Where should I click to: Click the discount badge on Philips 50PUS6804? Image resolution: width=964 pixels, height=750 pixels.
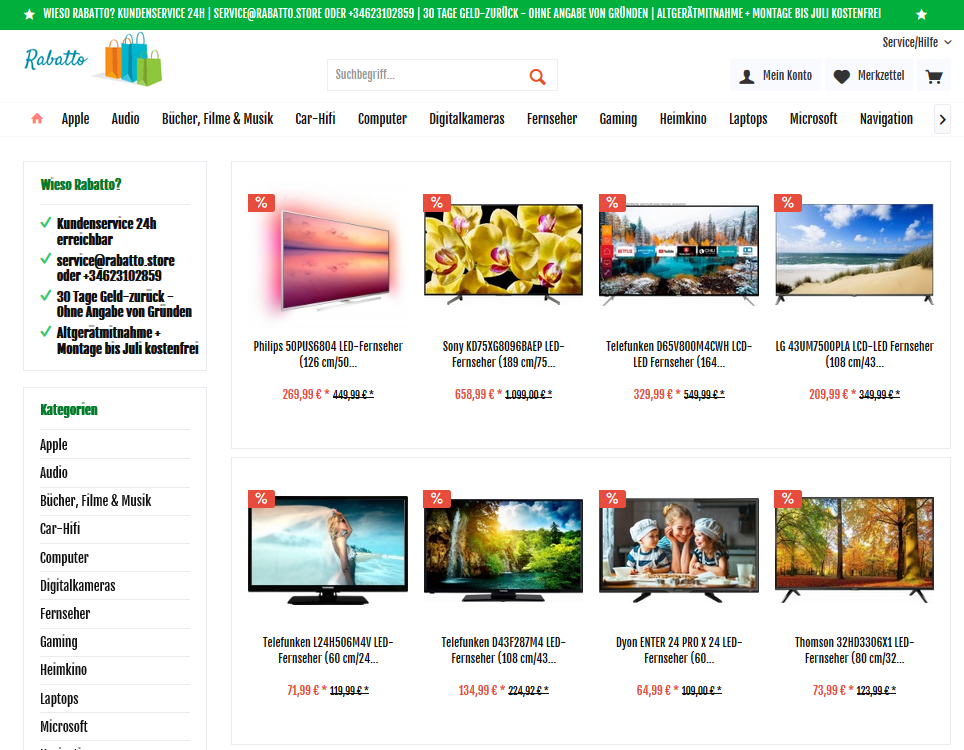tap(261, 203)
